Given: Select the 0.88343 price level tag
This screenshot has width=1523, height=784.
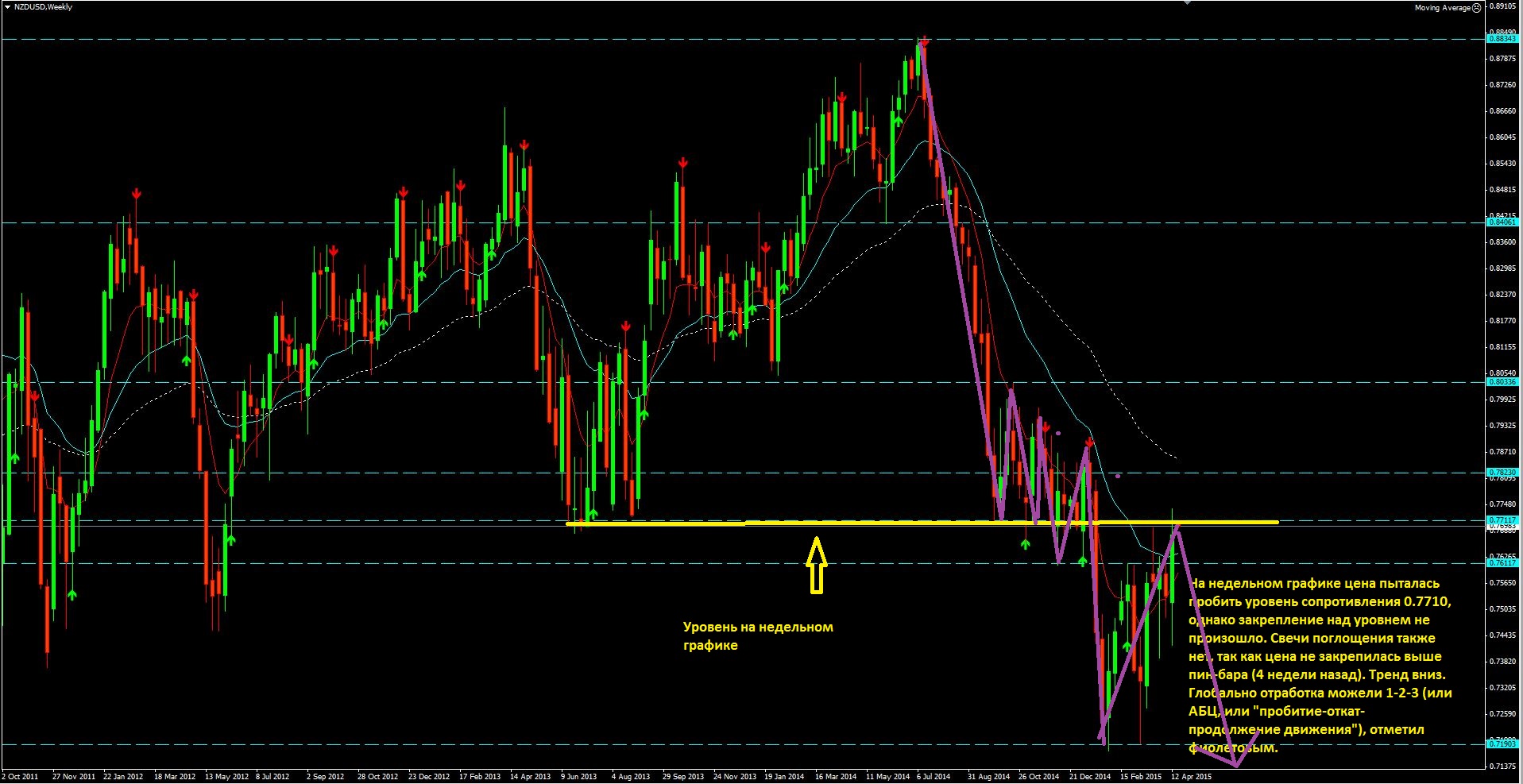Looking at the screenshot, I should (1502, 38).
